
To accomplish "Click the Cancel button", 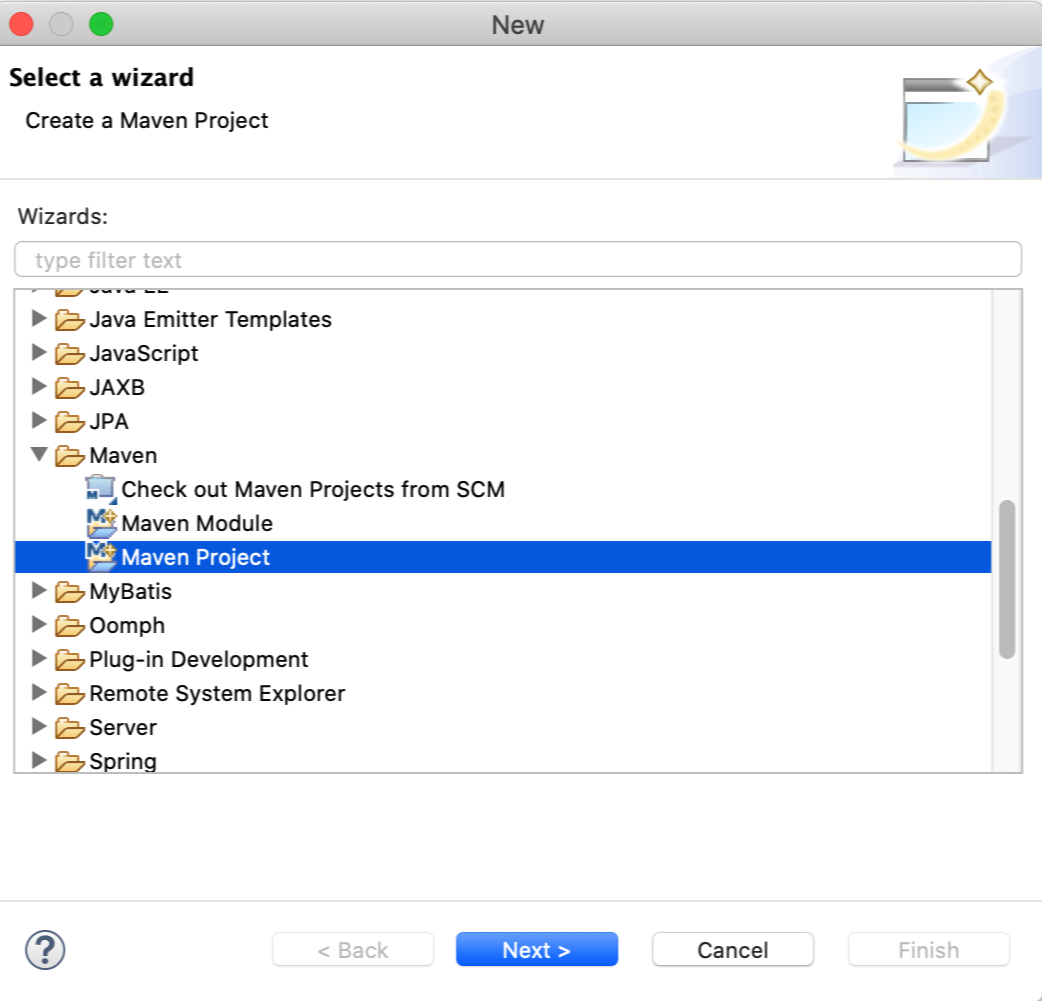I will pyautogui.click(x=733, y=949).
